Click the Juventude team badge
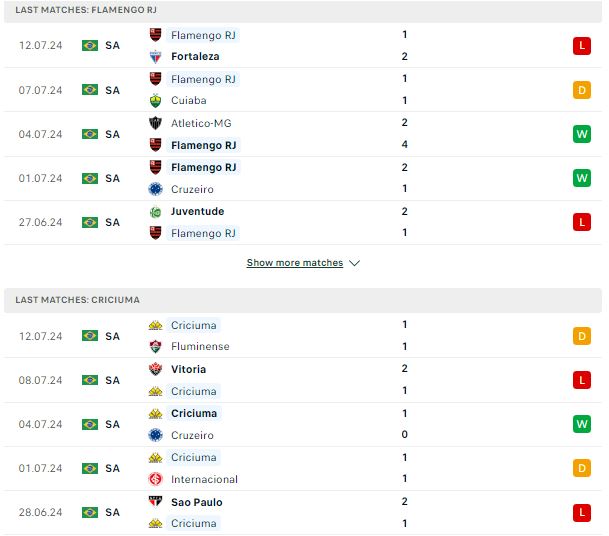This screenshot has height=536, width=609. click(155, 212)
